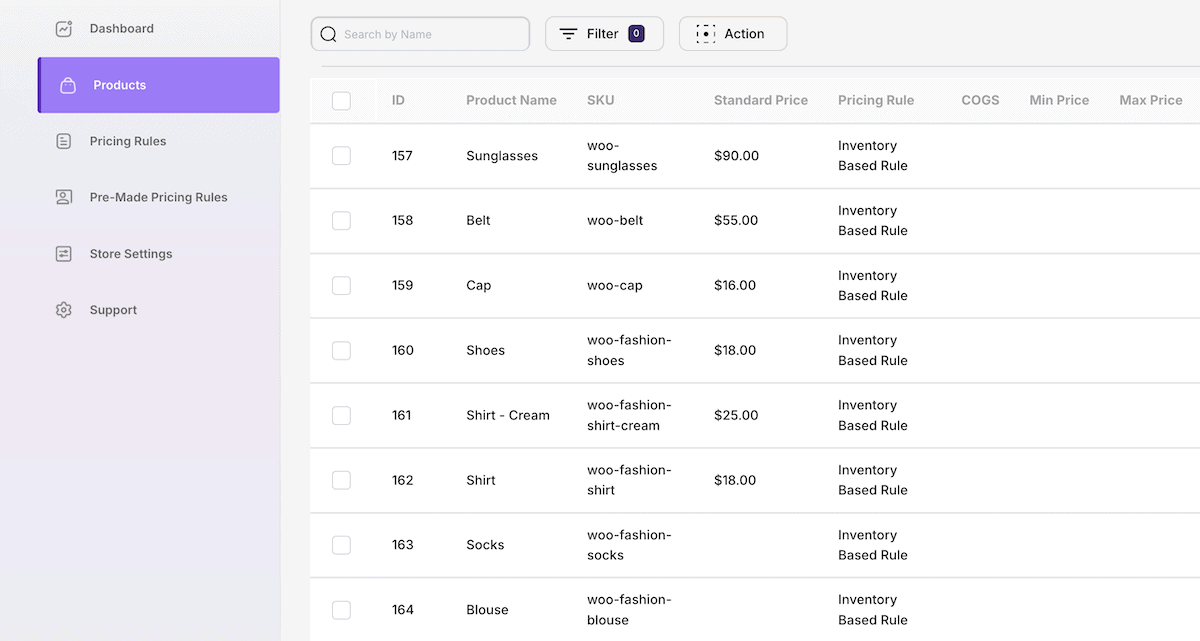Click ID 160 cell

pos(403,351)
